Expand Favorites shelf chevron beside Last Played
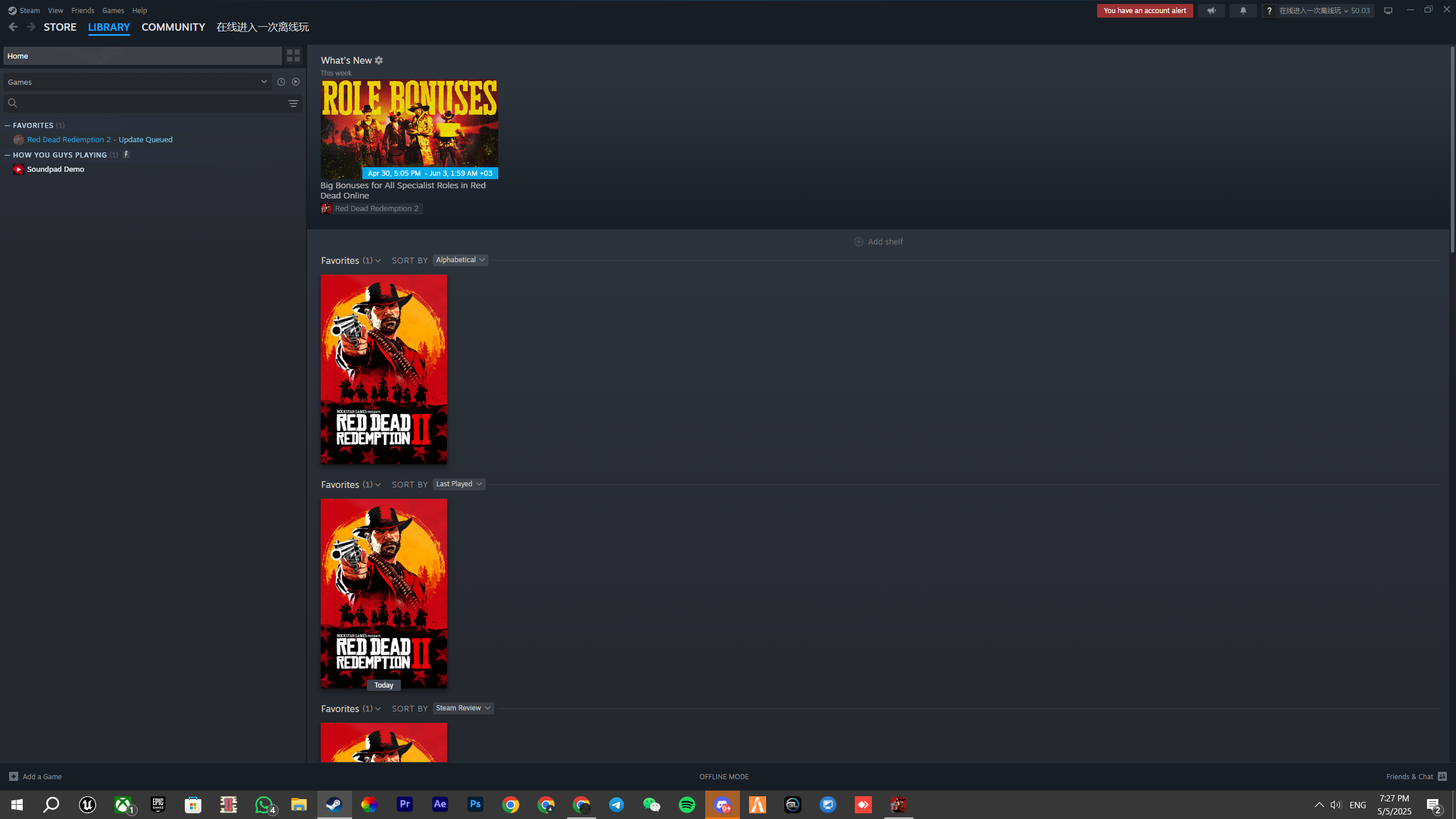The width and height of the screenshot is (1456, 819). [378, 485]
